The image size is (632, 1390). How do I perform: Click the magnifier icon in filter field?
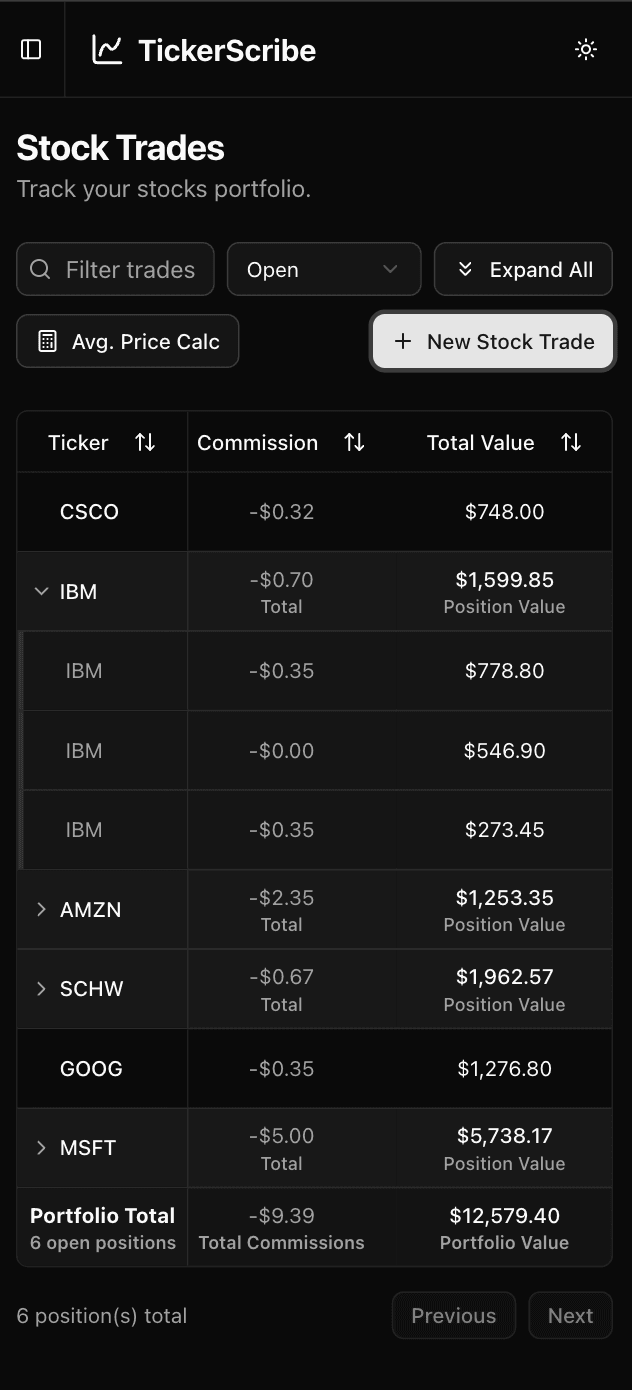pyautogui.click(x=40, y=269)
